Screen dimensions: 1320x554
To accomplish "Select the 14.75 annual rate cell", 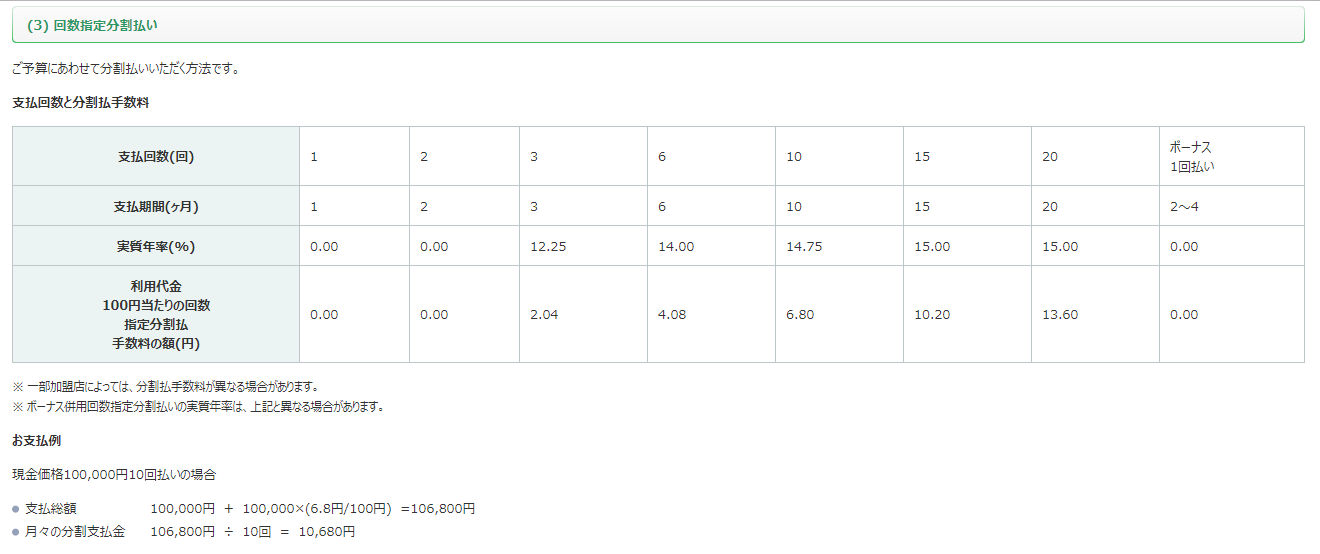I will [x=804, y=247].
